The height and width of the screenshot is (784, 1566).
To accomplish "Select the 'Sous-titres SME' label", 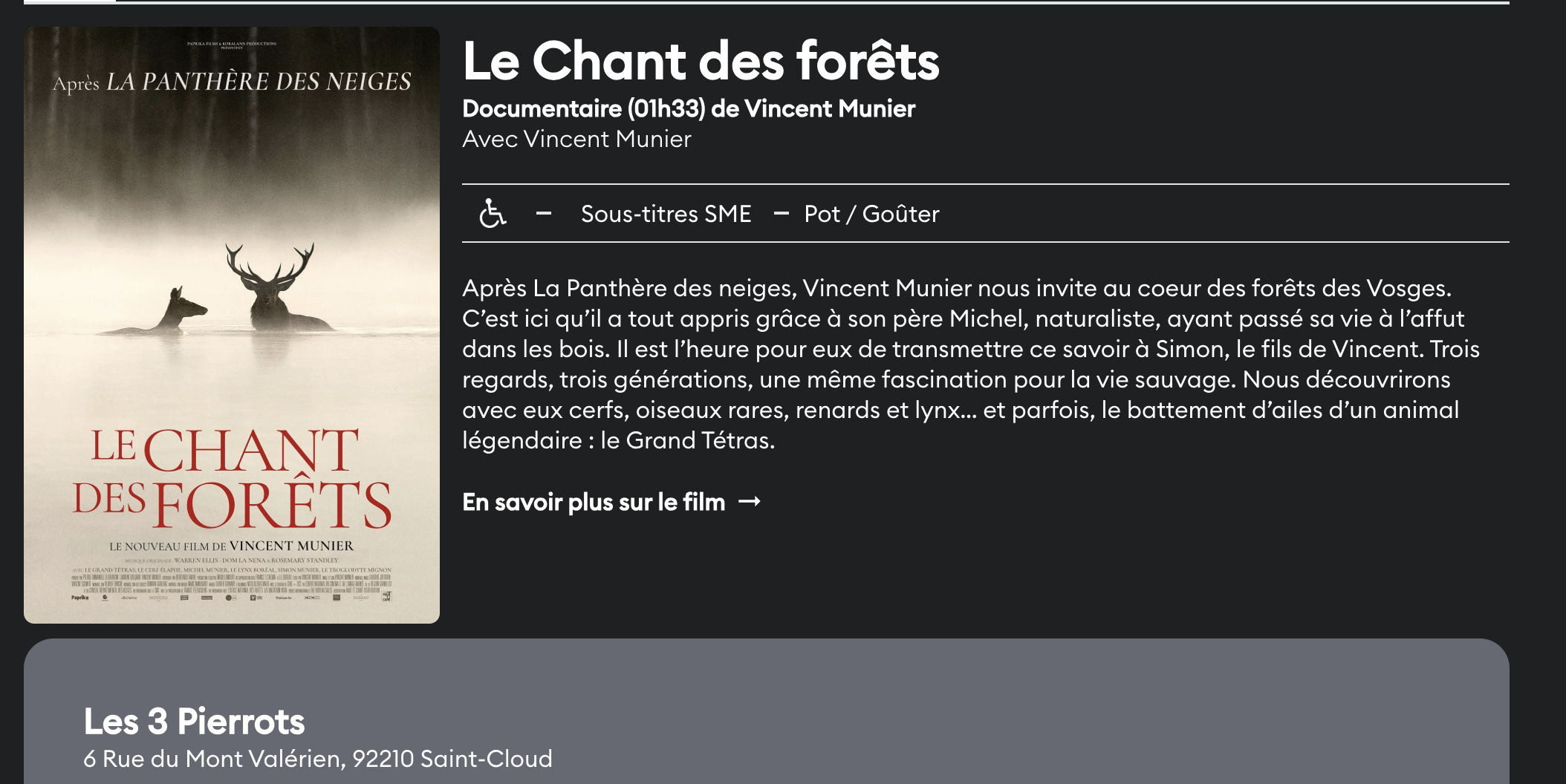I will pyautogui.click(x=666, y=214).
